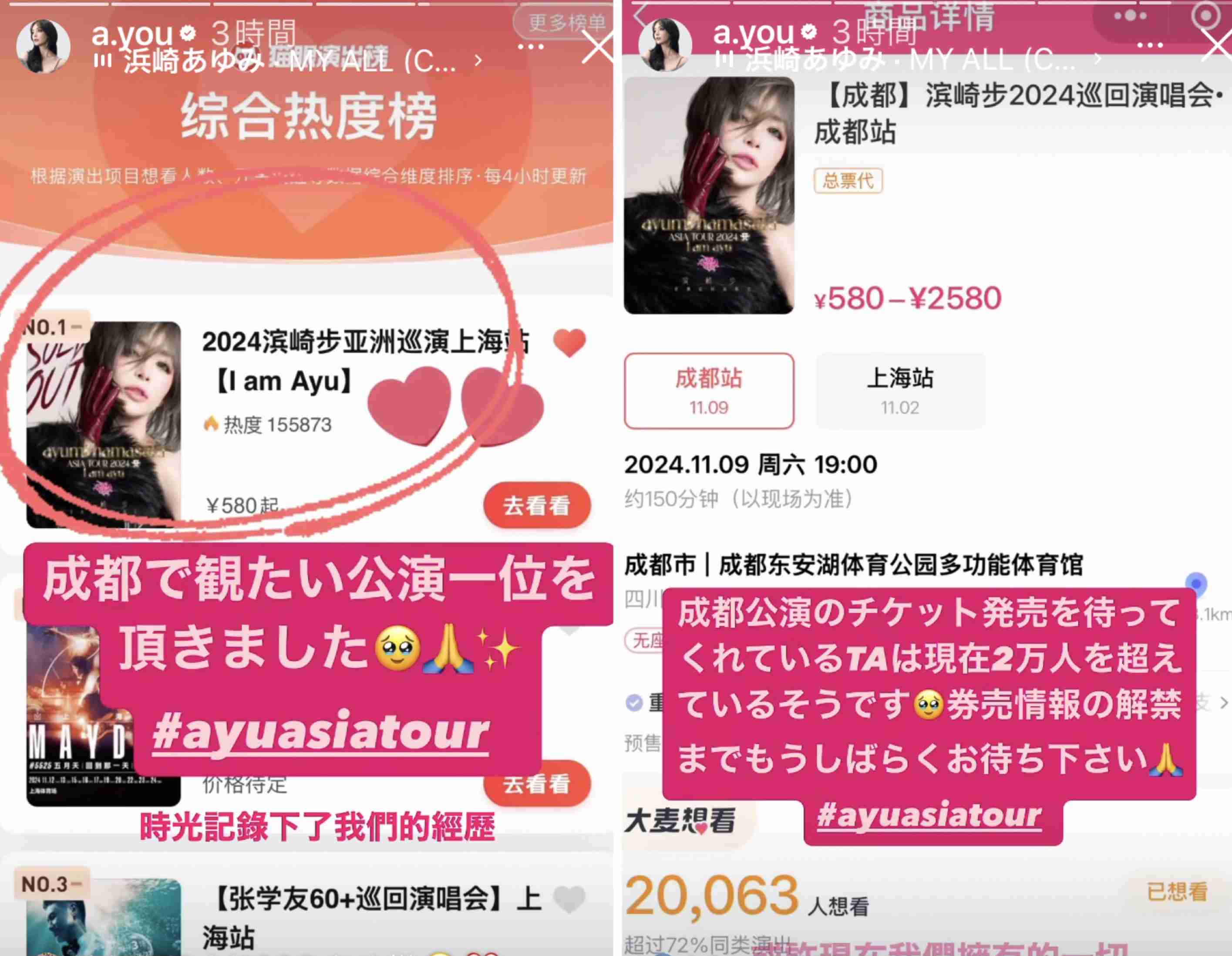Click the 总票代 badge label

coord(848,181)
